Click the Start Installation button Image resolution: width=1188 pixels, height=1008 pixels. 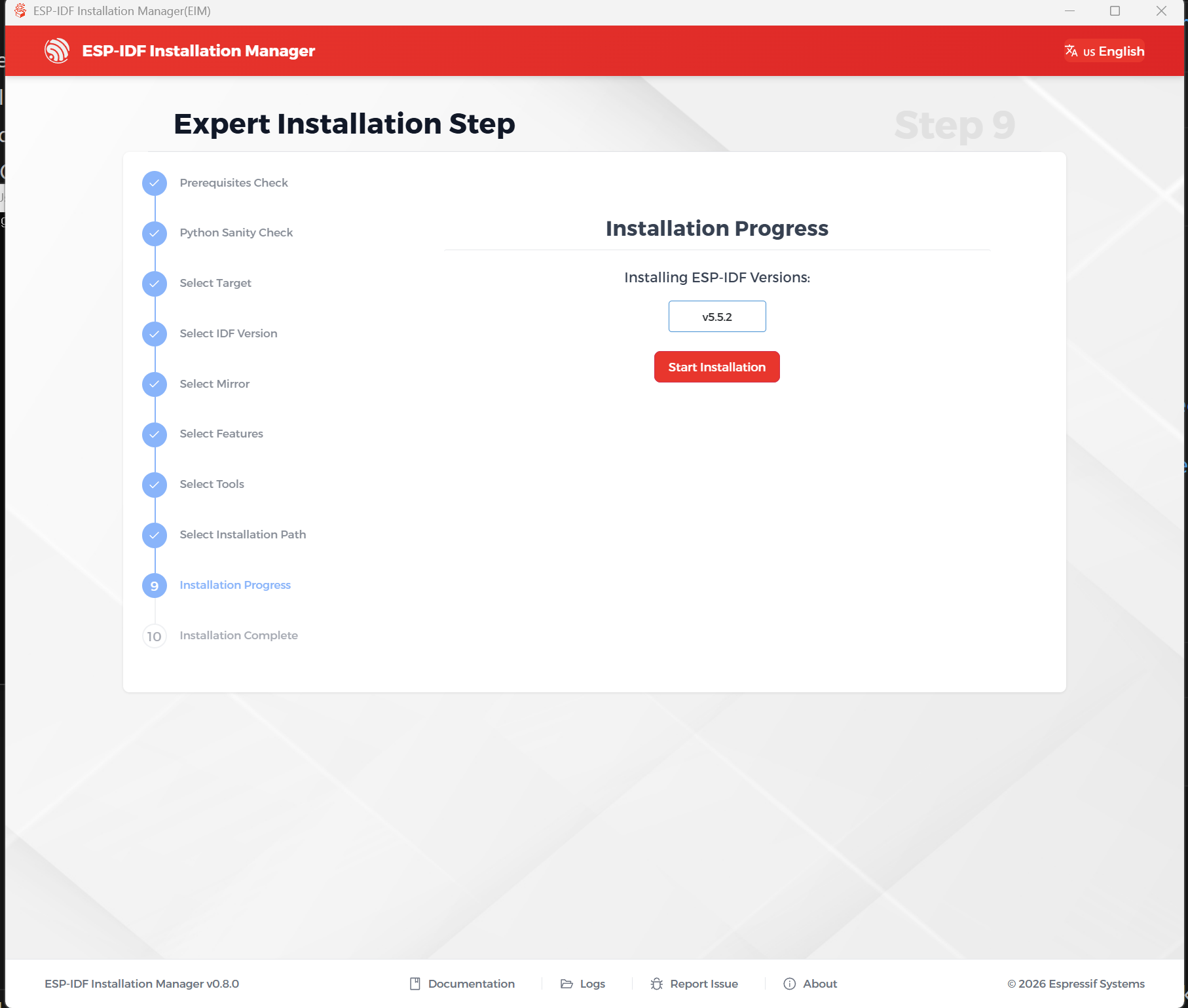(x=717, y=367)
